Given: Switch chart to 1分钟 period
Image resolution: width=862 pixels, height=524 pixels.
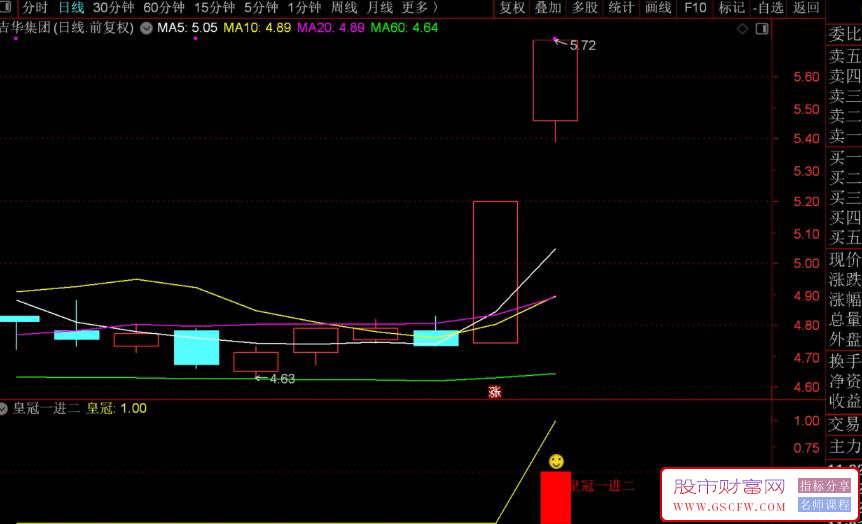Looking at the screenshot, I should 304,8.
